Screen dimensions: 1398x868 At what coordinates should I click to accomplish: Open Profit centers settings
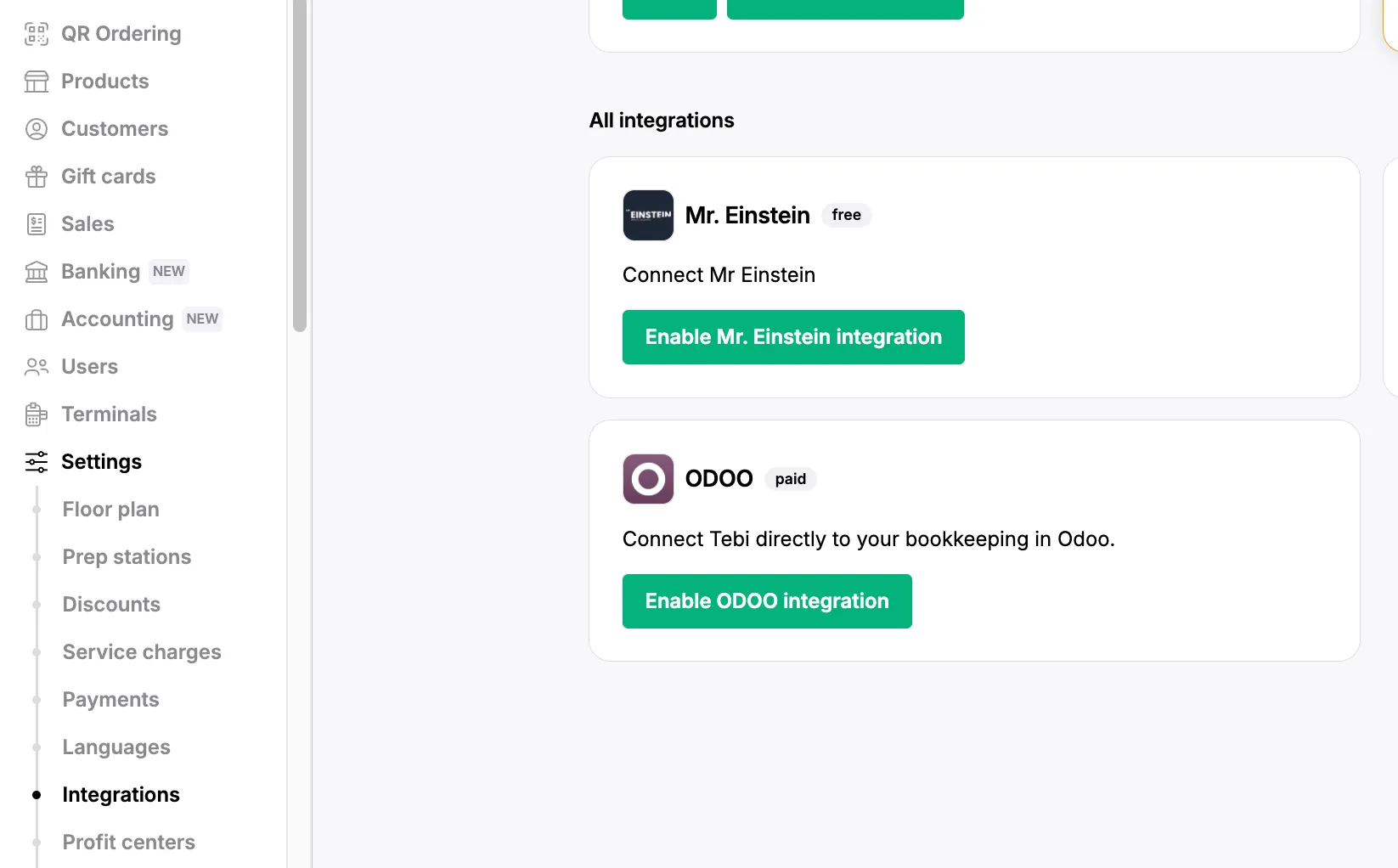click(x=129, y=843)
